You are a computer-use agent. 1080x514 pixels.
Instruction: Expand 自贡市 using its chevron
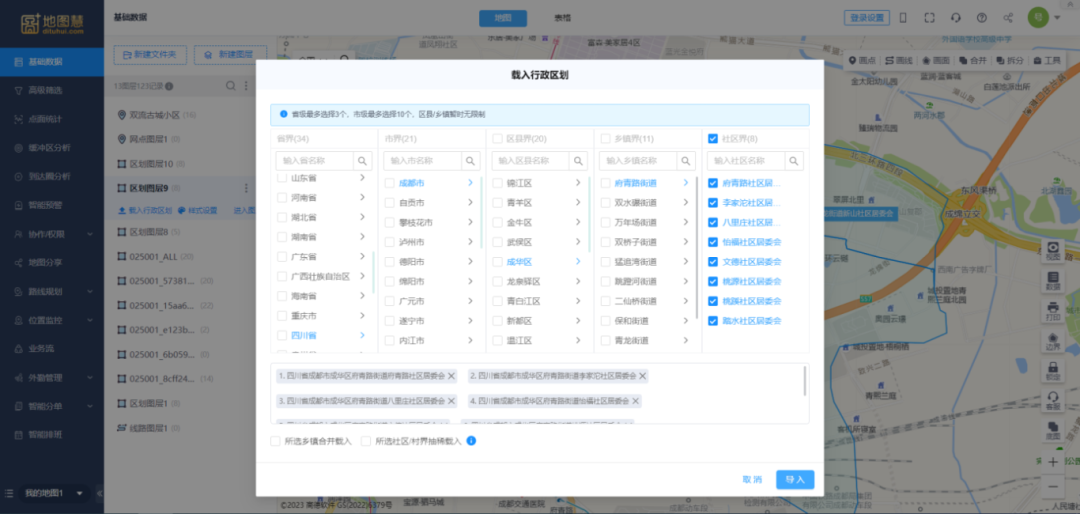pos(470,202)
